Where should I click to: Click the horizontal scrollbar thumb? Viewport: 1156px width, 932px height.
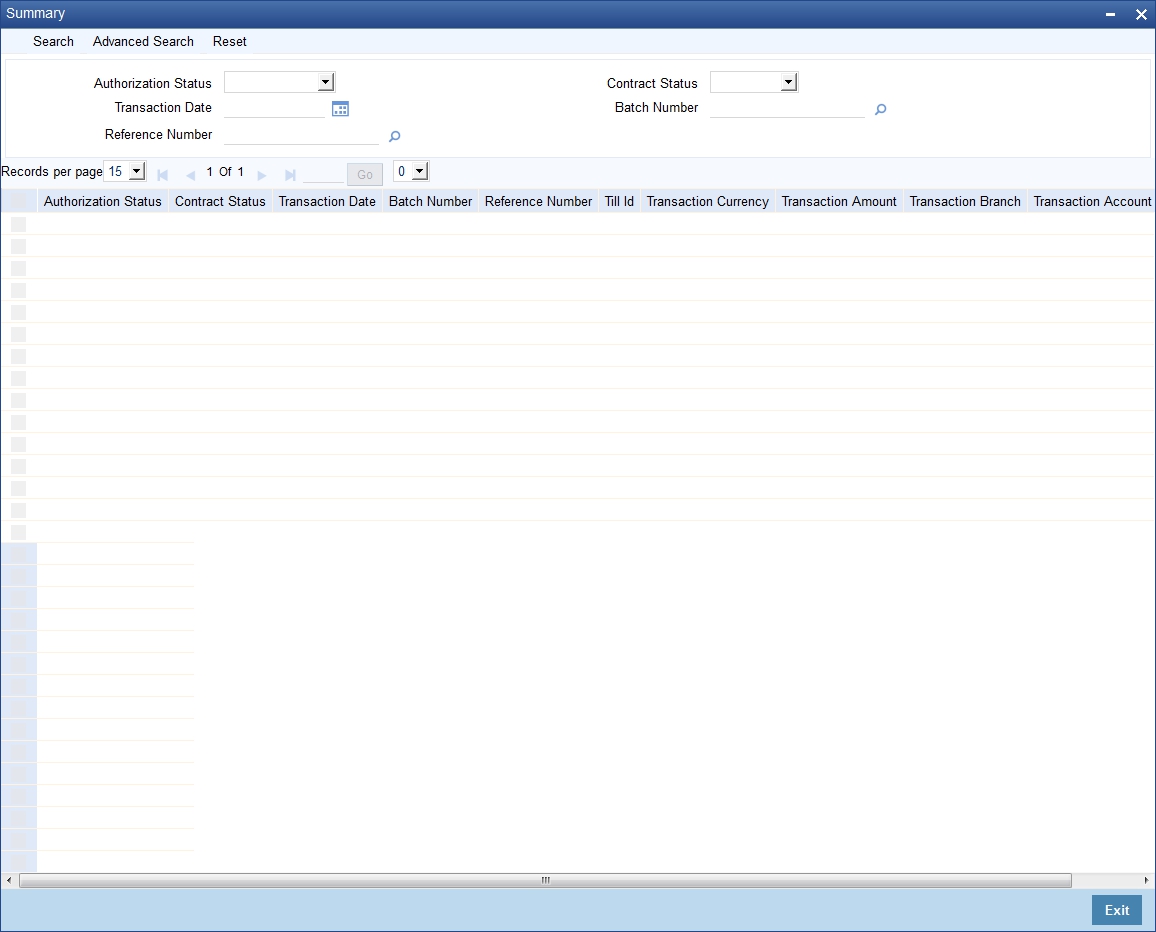(x=546, y=880)
